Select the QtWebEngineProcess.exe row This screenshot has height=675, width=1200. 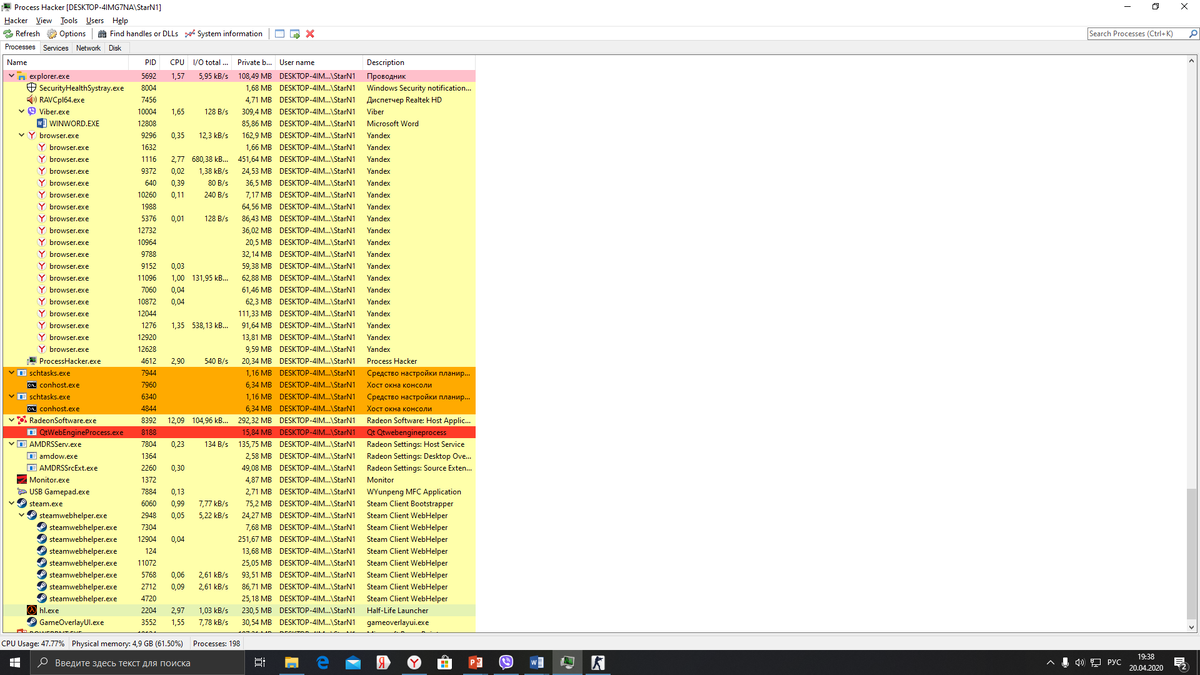point(238,433)
